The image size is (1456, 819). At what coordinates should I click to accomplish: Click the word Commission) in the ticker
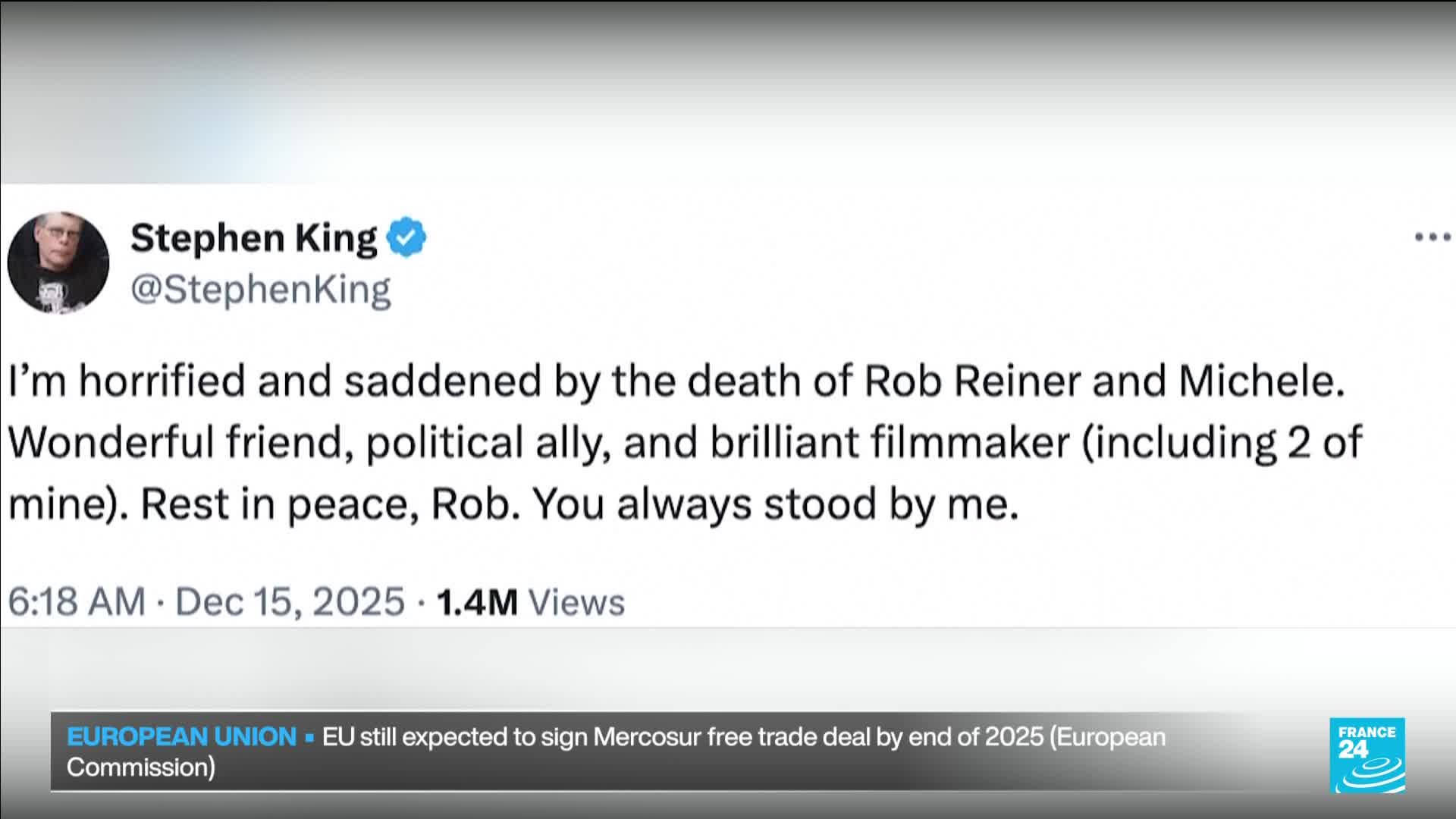pos(141,767)
